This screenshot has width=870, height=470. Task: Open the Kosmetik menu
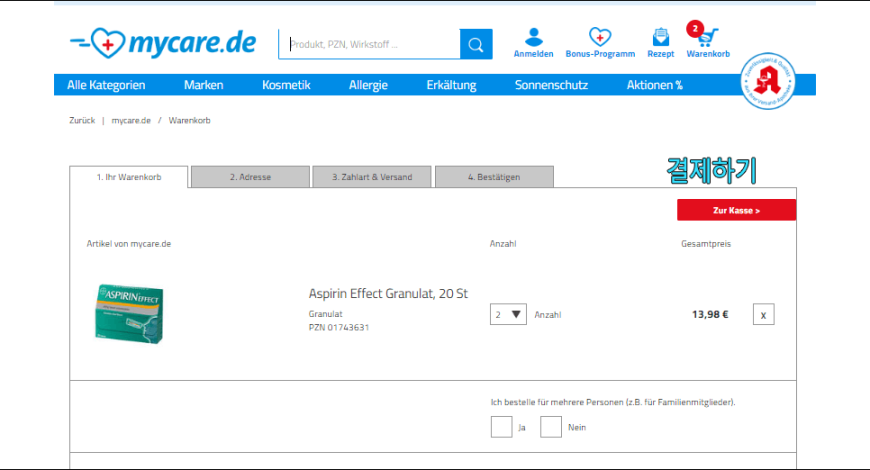click(x=286, y=85)
